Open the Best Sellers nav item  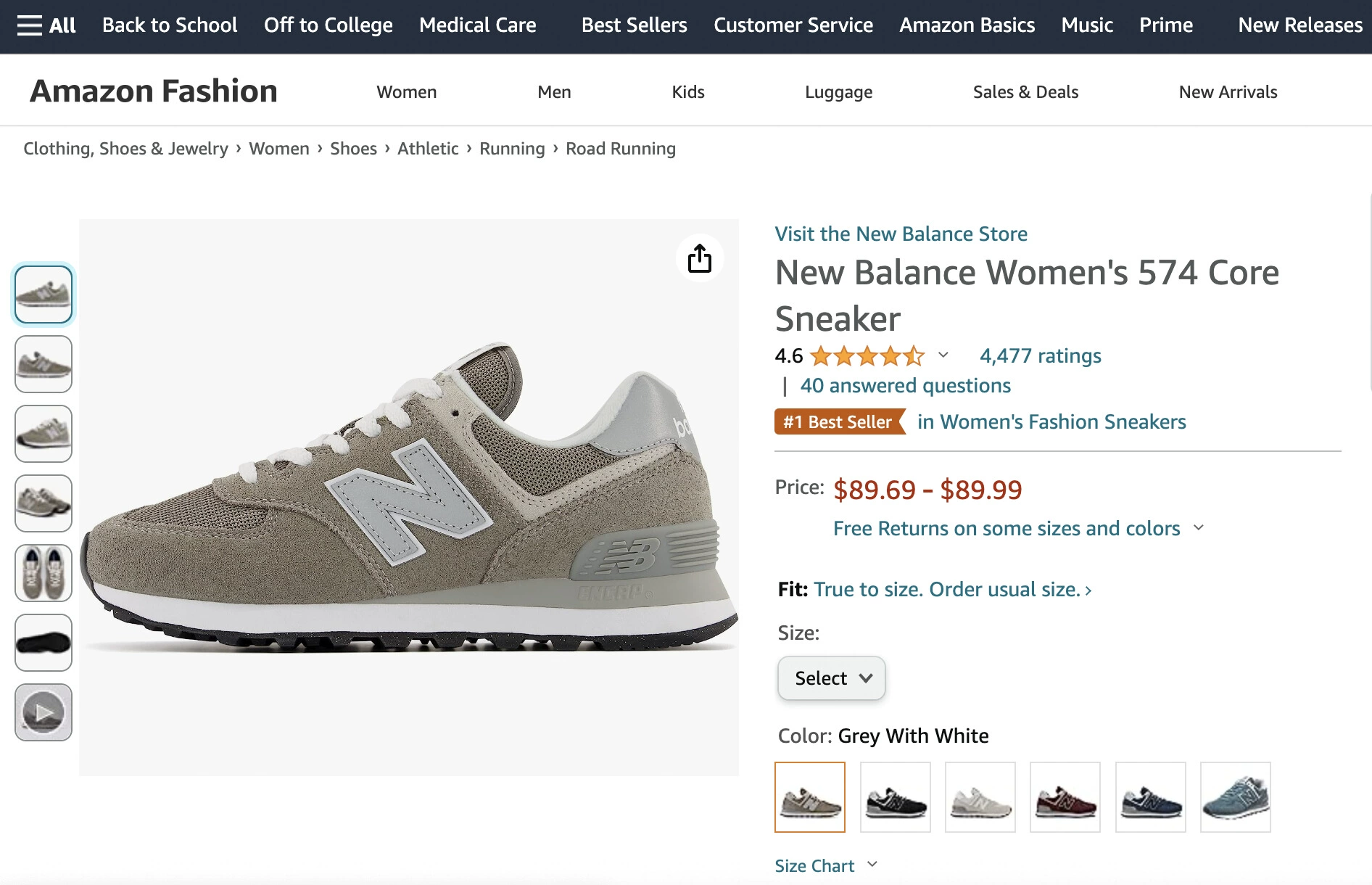(634, 25)
